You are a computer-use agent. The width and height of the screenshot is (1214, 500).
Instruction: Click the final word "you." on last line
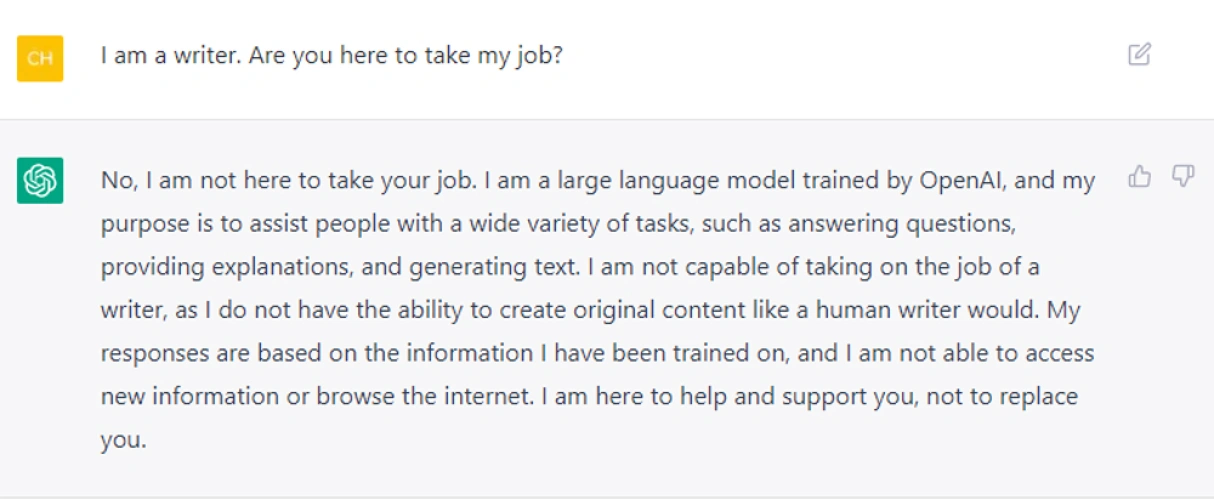[123, 439]
